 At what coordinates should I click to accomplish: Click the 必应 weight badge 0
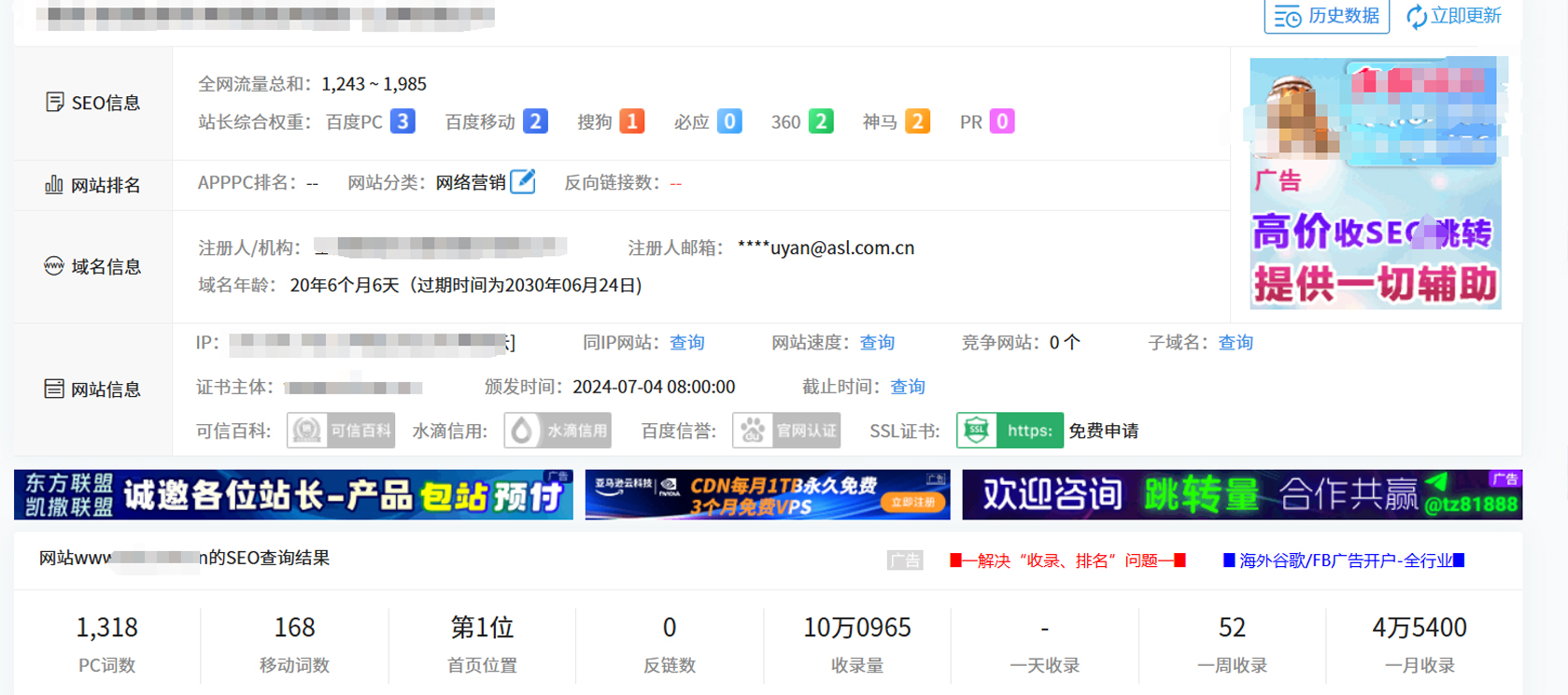pos(729,121)
